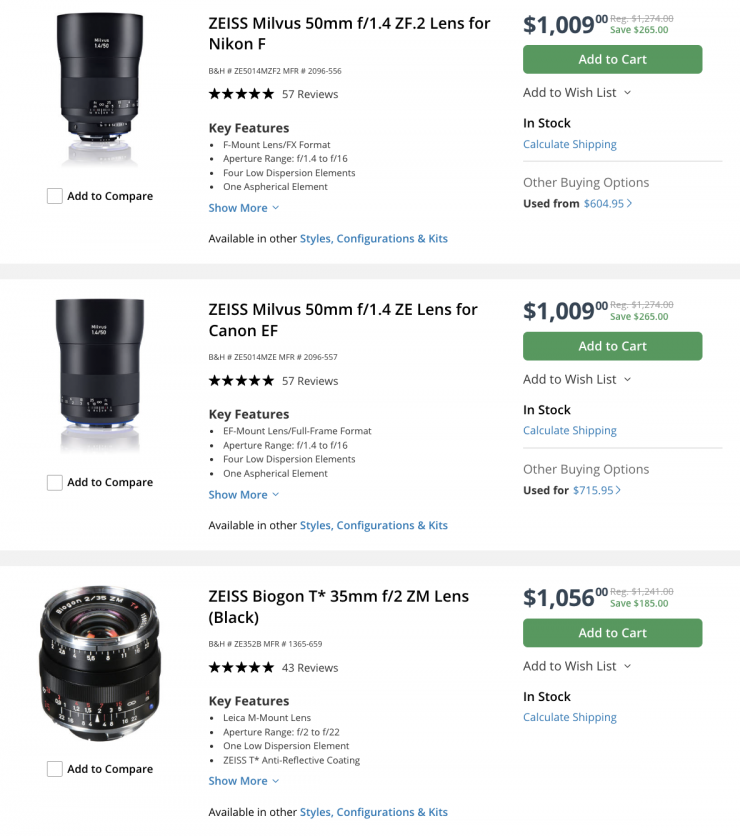The width and height of the screenshot is (740, 836).
Task: Add the Milvus Nikon F lens to cart
Action: [x=612, y=60]
